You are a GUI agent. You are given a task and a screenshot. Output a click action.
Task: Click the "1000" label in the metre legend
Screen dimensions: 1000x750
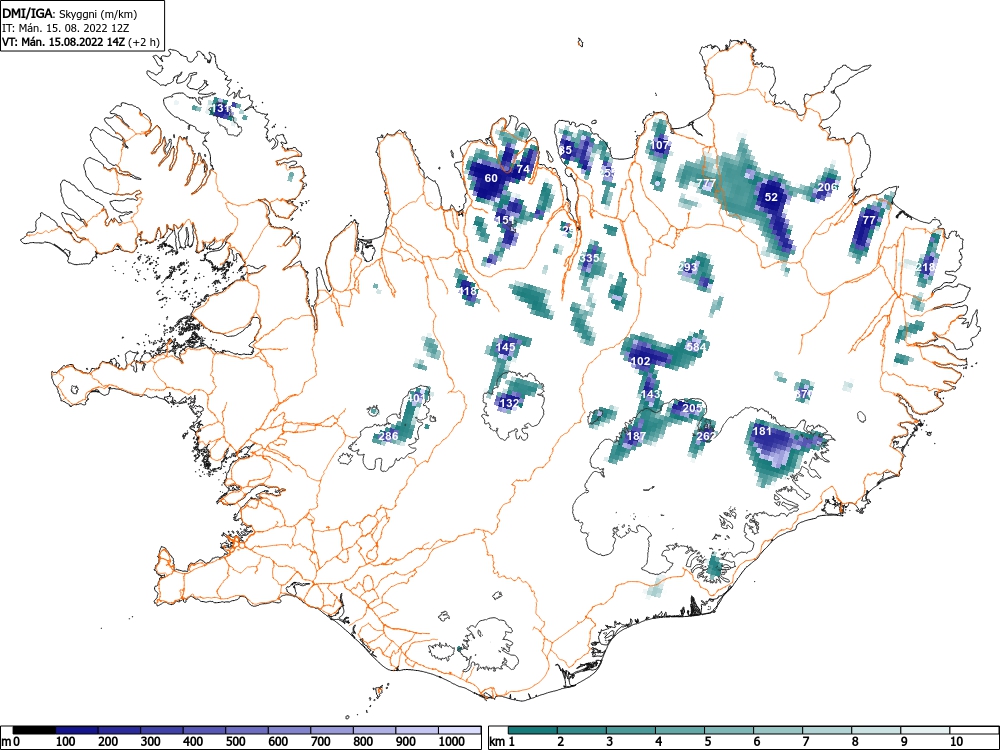(x=452, y=742)
